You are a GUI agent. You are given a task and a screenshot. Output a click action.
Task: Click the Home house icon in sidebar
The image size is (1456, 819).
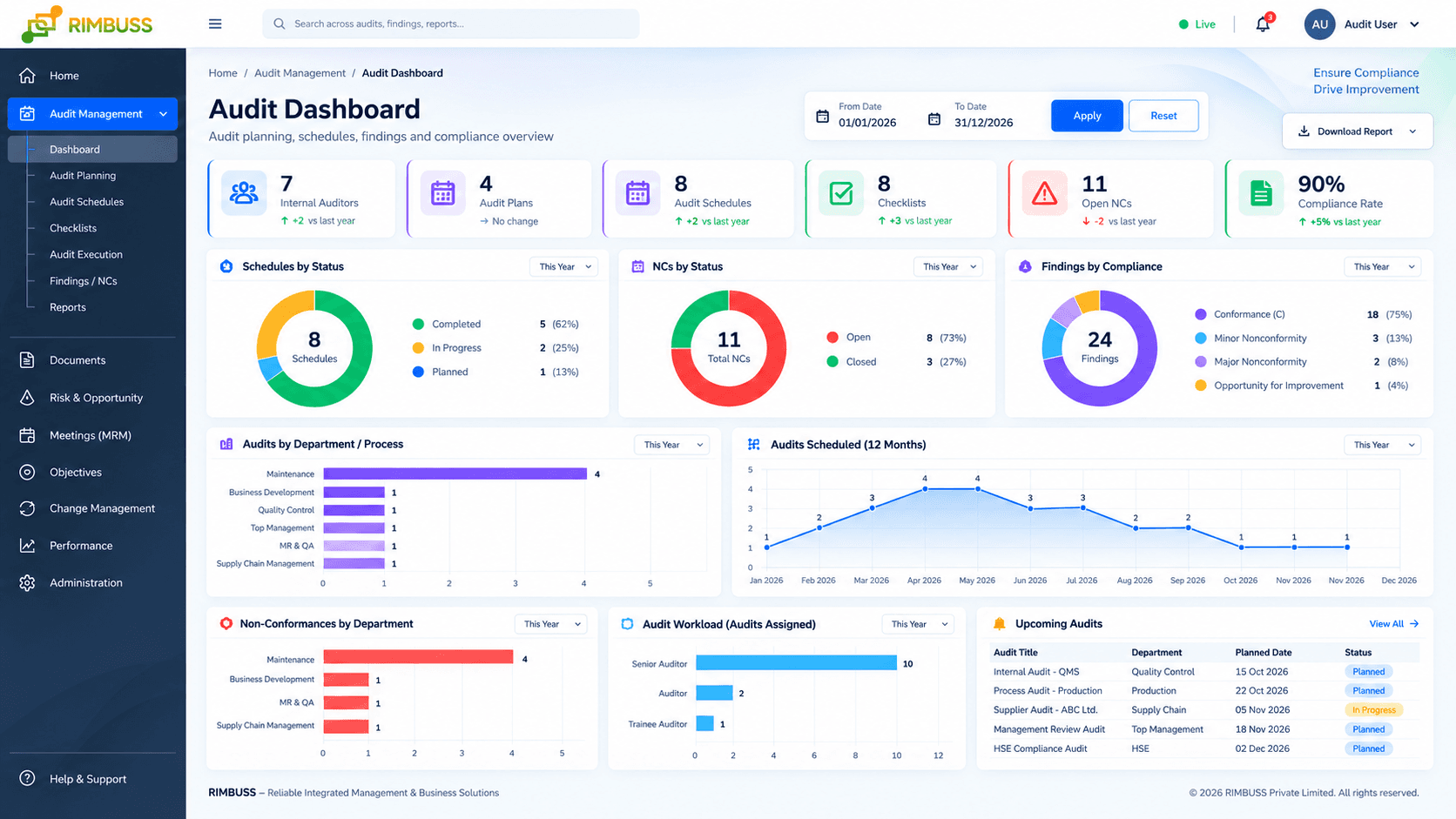(x=28, y=76)
